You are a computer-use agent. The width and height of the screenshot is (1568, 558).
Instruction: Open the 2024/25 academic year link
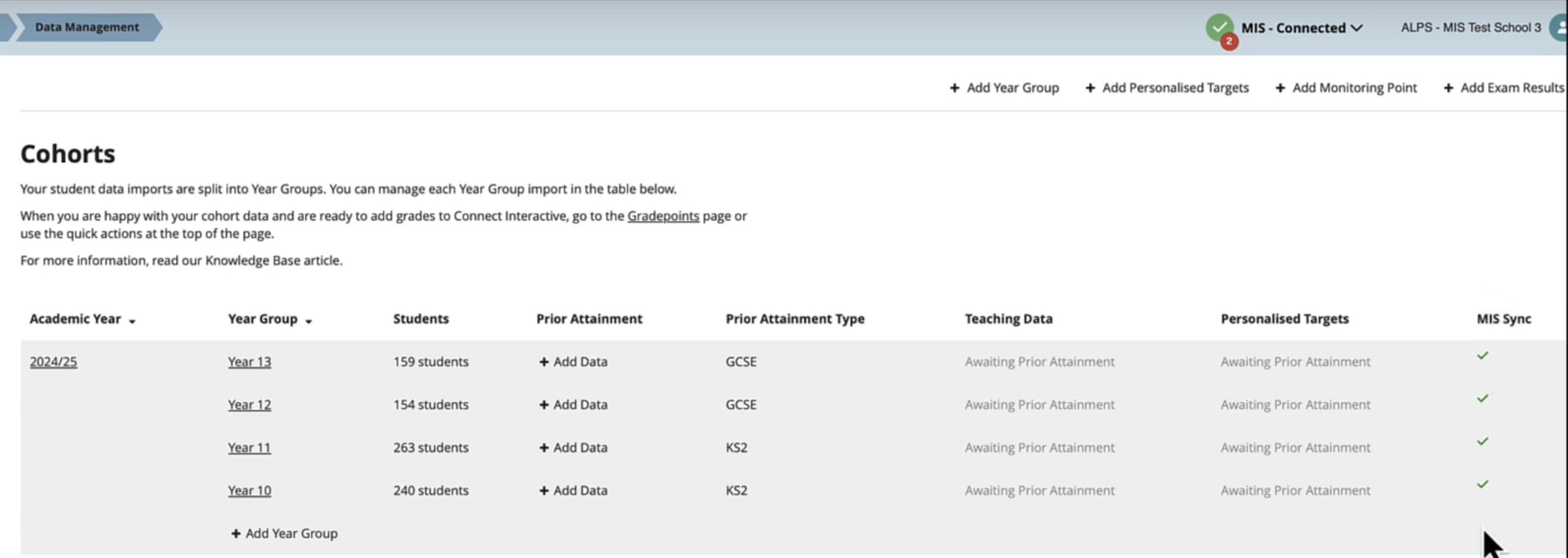[x=54, y=361]
